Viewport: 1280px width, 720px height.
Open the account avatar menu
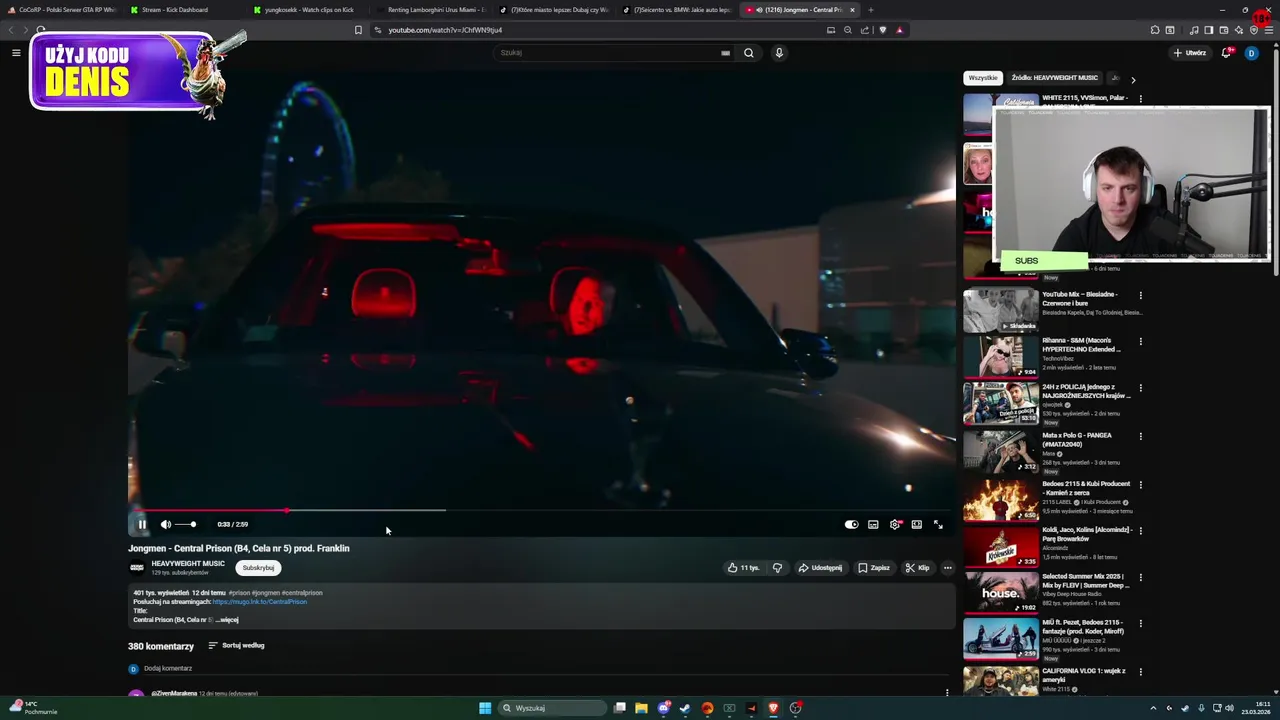click(1251, 53)
